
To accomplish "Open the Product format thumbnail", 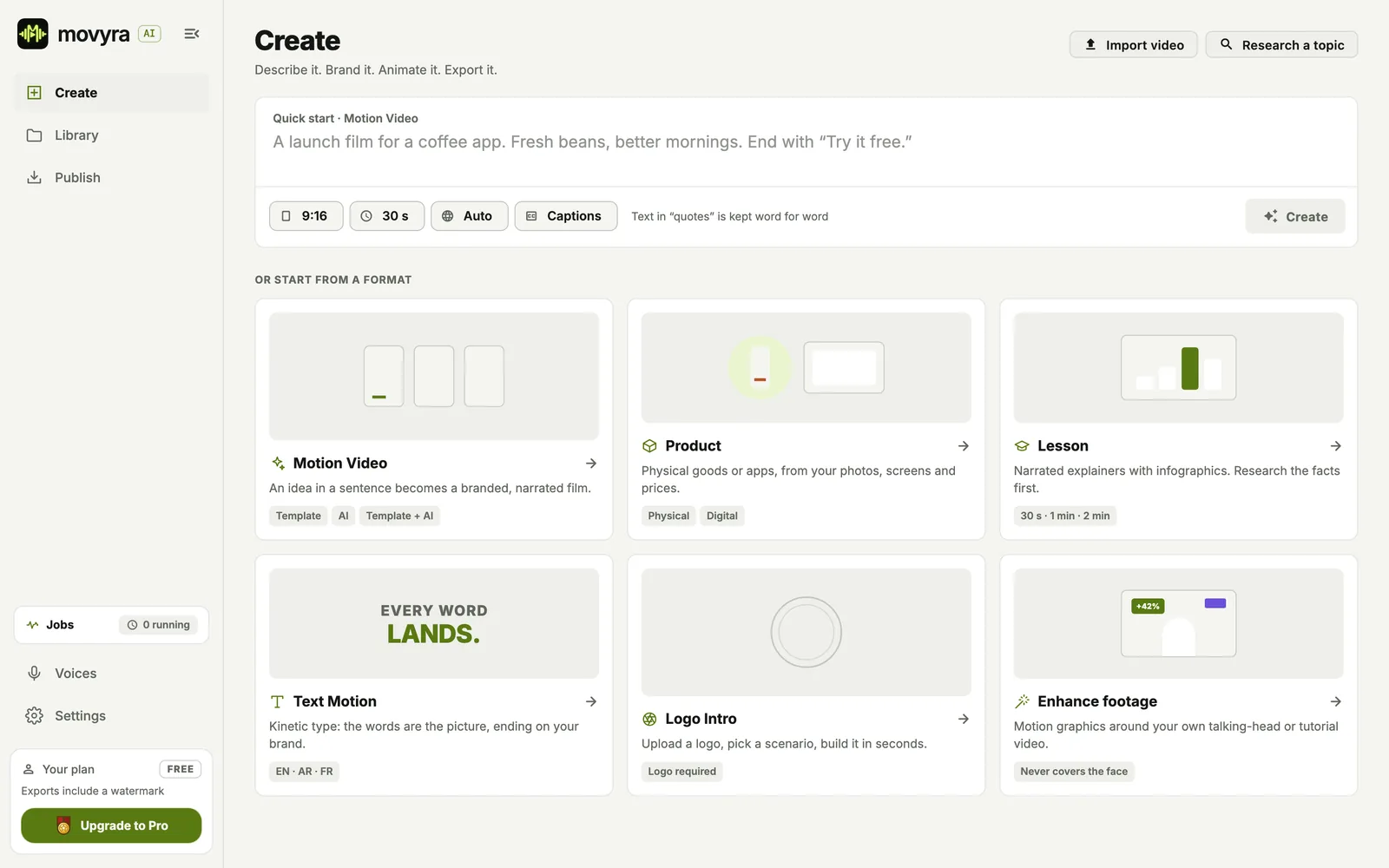I will click(x=806, y=367).
